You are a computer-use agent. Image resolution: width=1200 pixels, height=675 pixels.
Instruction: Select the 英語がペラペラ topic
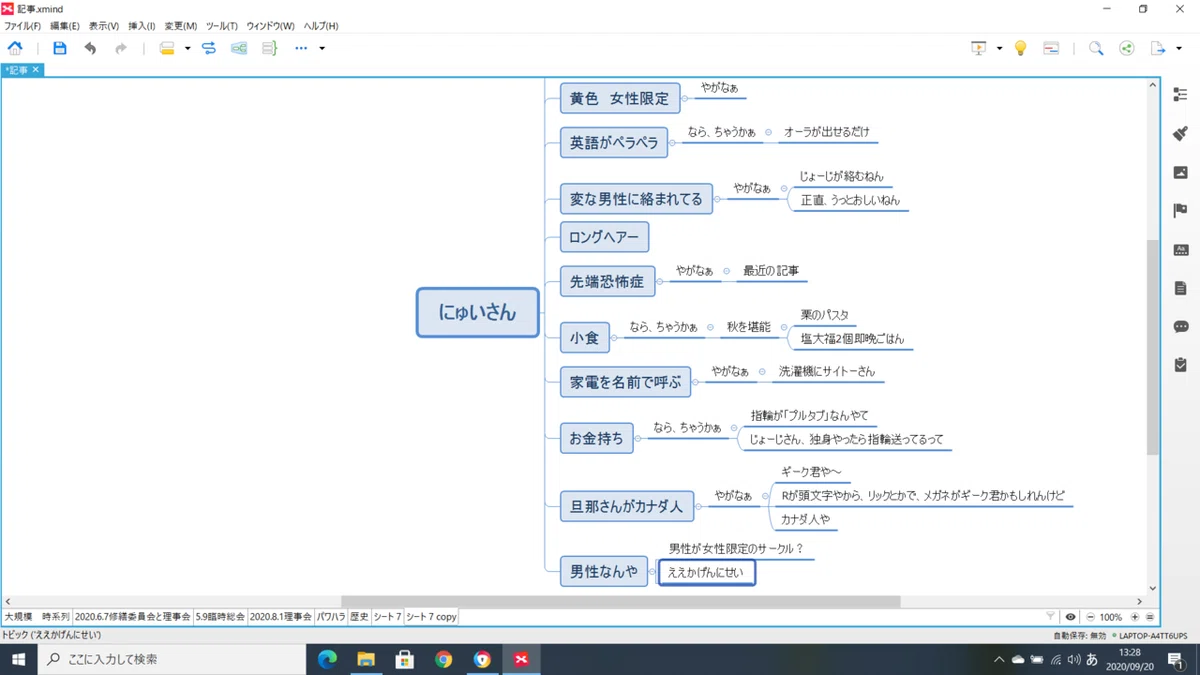point(614,143)
